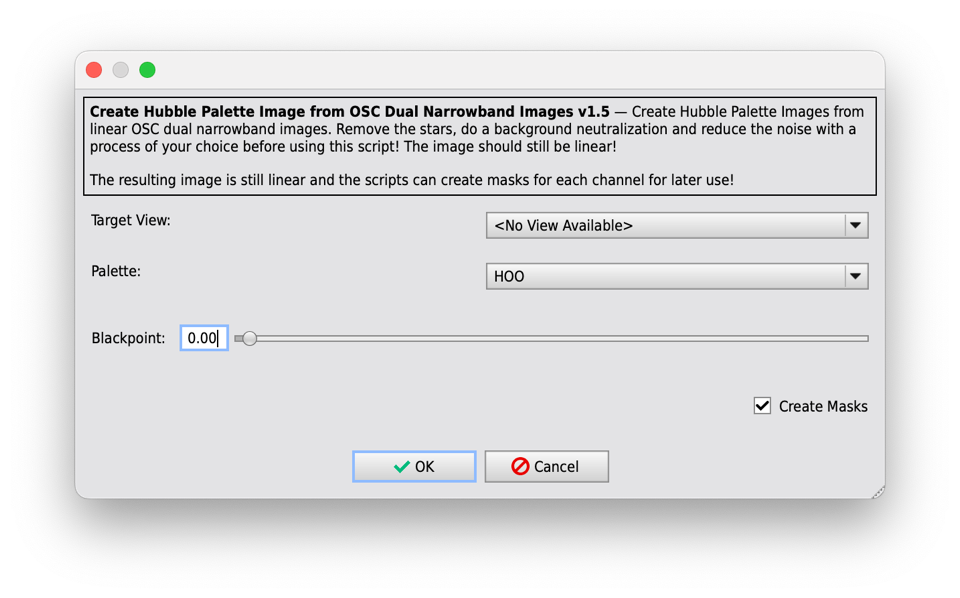Focus the Blackpoint value input field
960x598 pixels.
click(204, 338)
